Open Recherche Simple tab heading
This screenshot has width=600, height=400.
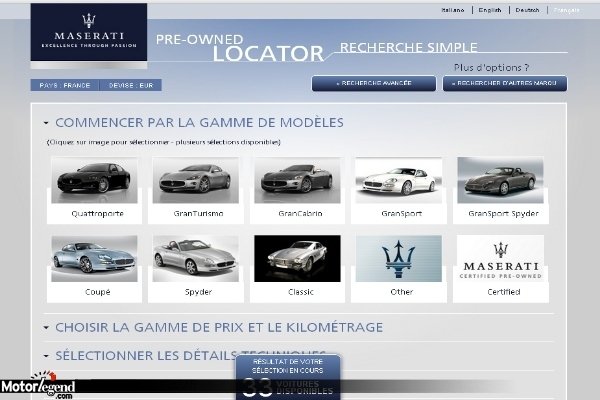409,47
